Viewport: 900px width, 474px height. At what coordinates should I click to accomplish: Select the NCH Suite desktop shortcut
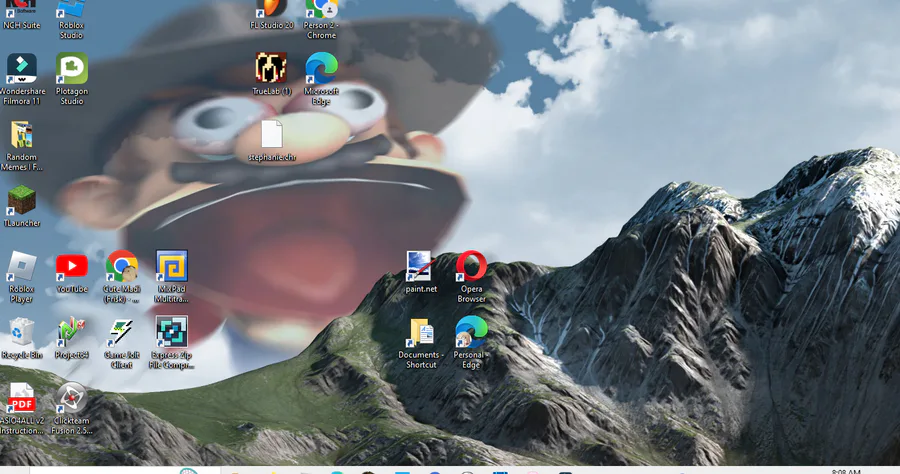click(22, 15)
